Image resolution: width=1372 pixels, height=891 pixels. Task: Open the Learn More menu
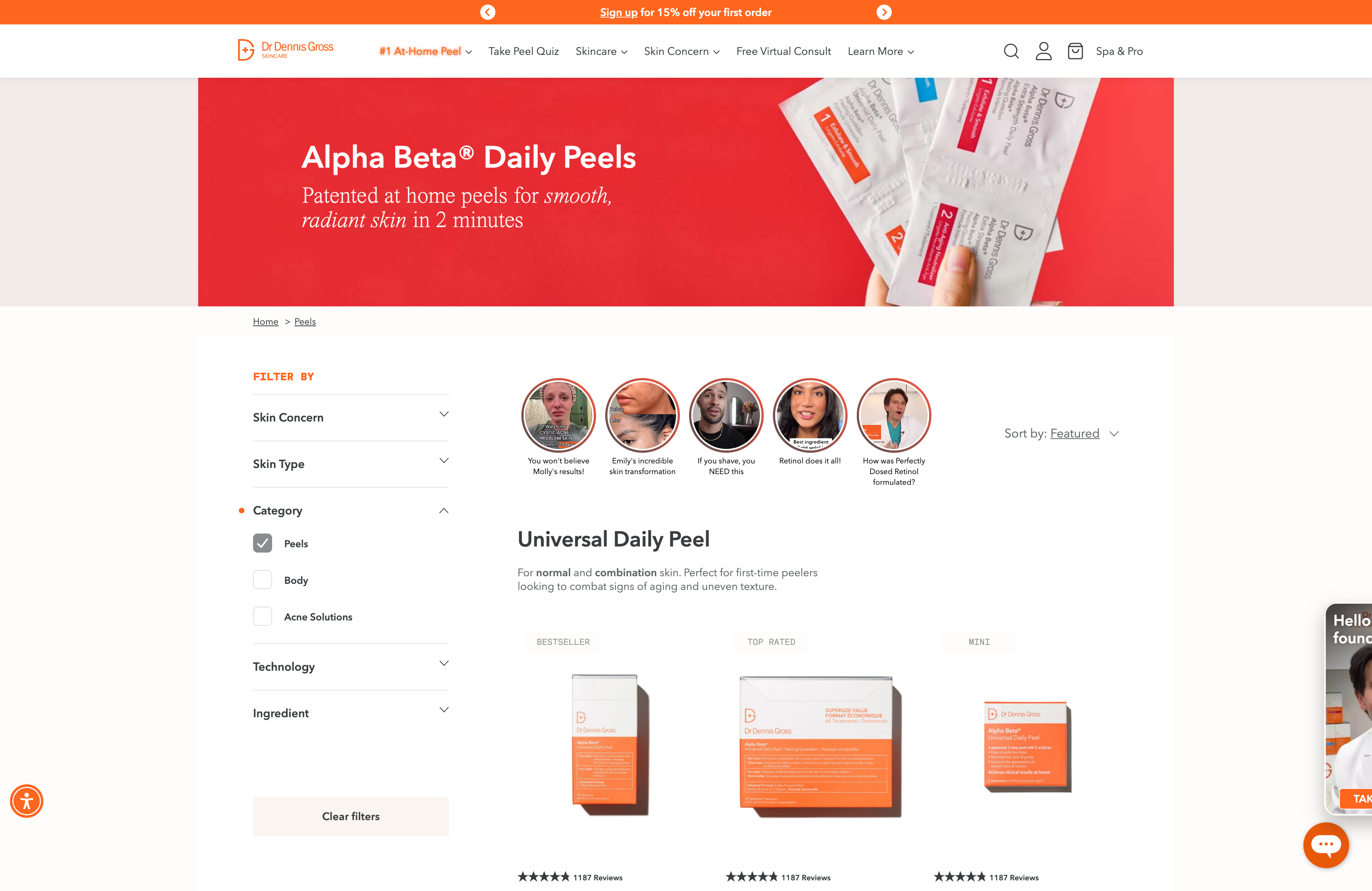pyautogui.click(x=880, y=51)
